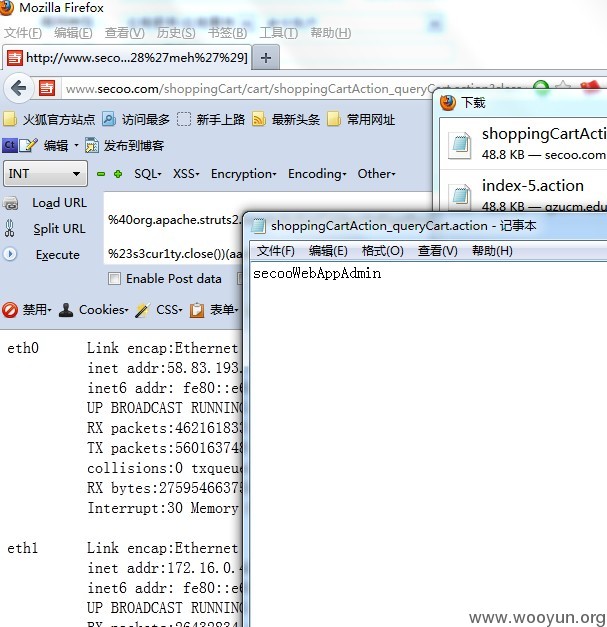This screenshot has height=627, width=607.
Task: Expand the Encryption menu
Action: (244, 174)
